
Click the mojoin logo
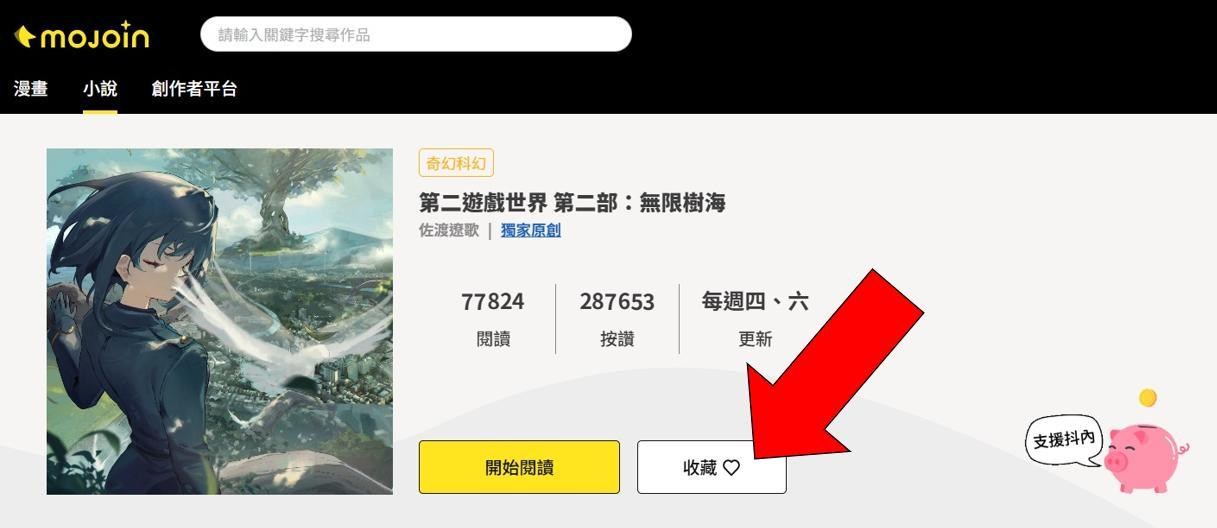(x=81, y=35)
